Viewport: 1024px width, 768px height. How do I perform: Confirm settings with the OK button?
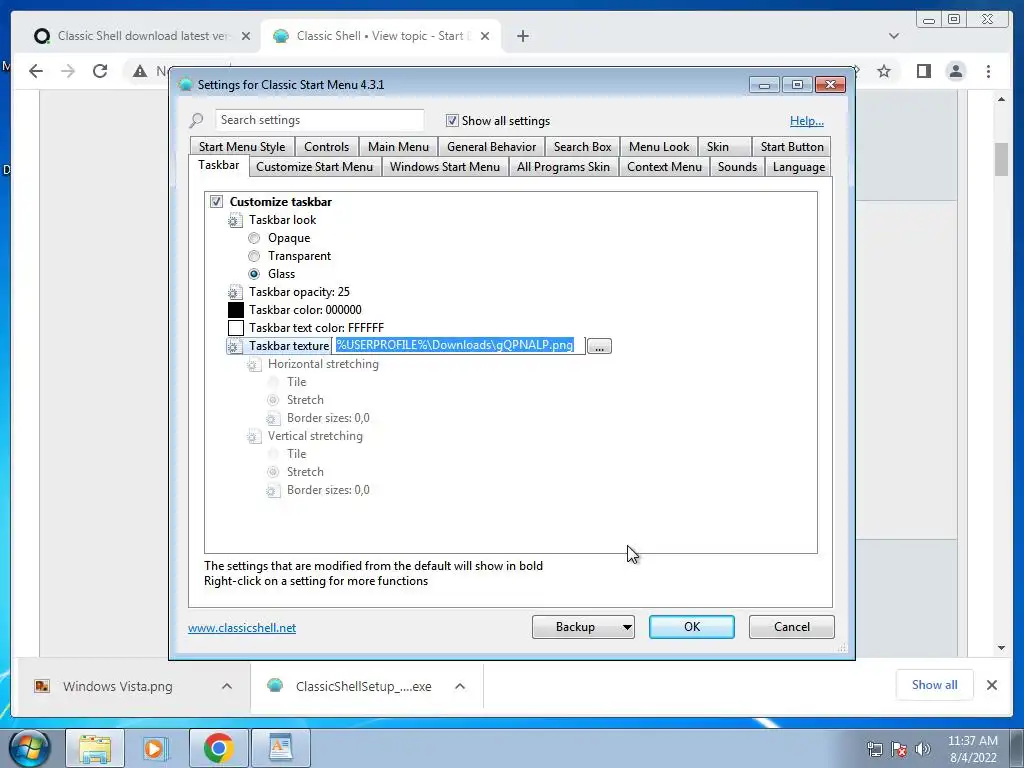click(x=692, y=627)
